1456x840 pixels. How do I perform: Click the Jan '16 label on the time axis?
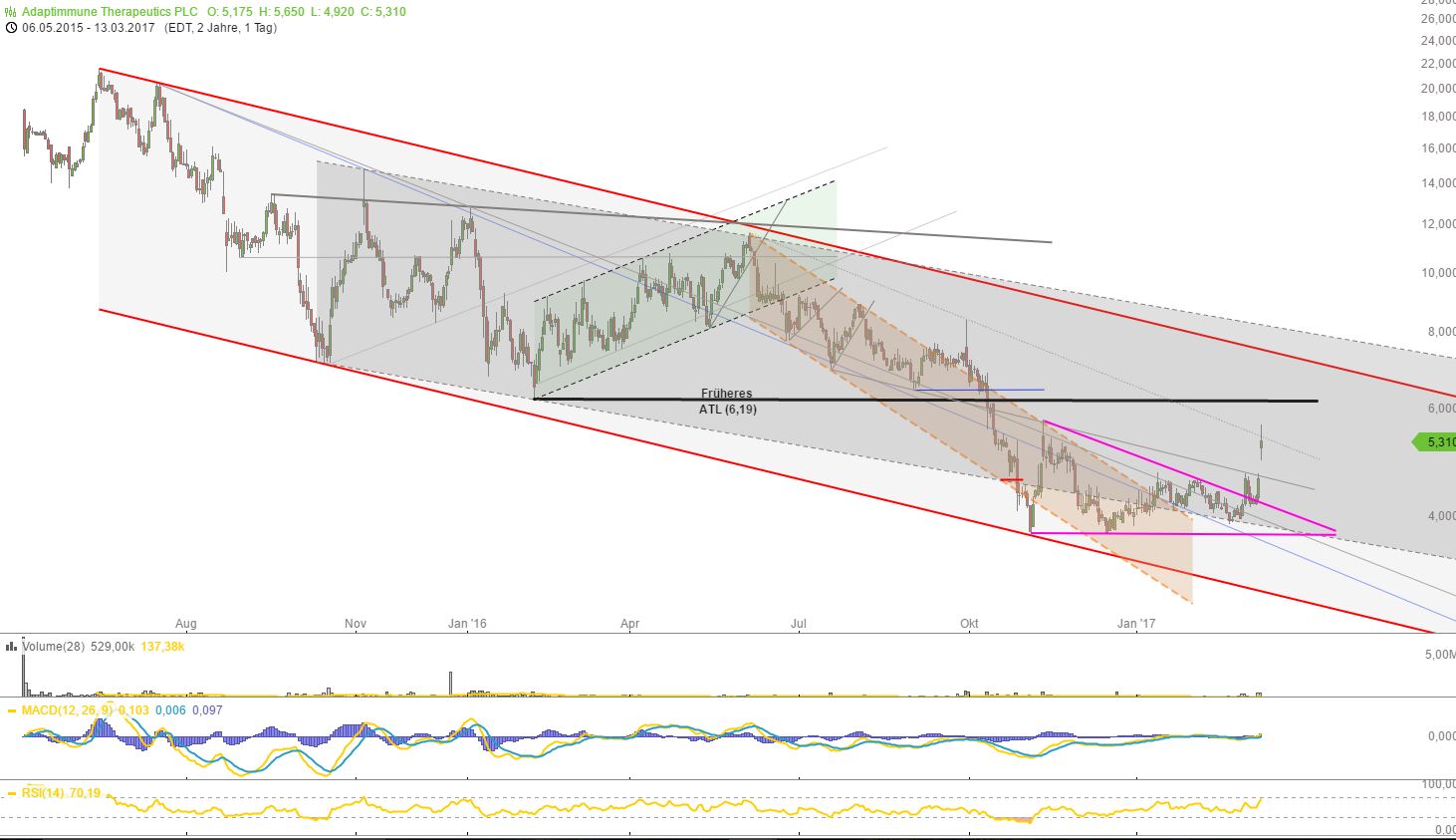tap(467, 624)
